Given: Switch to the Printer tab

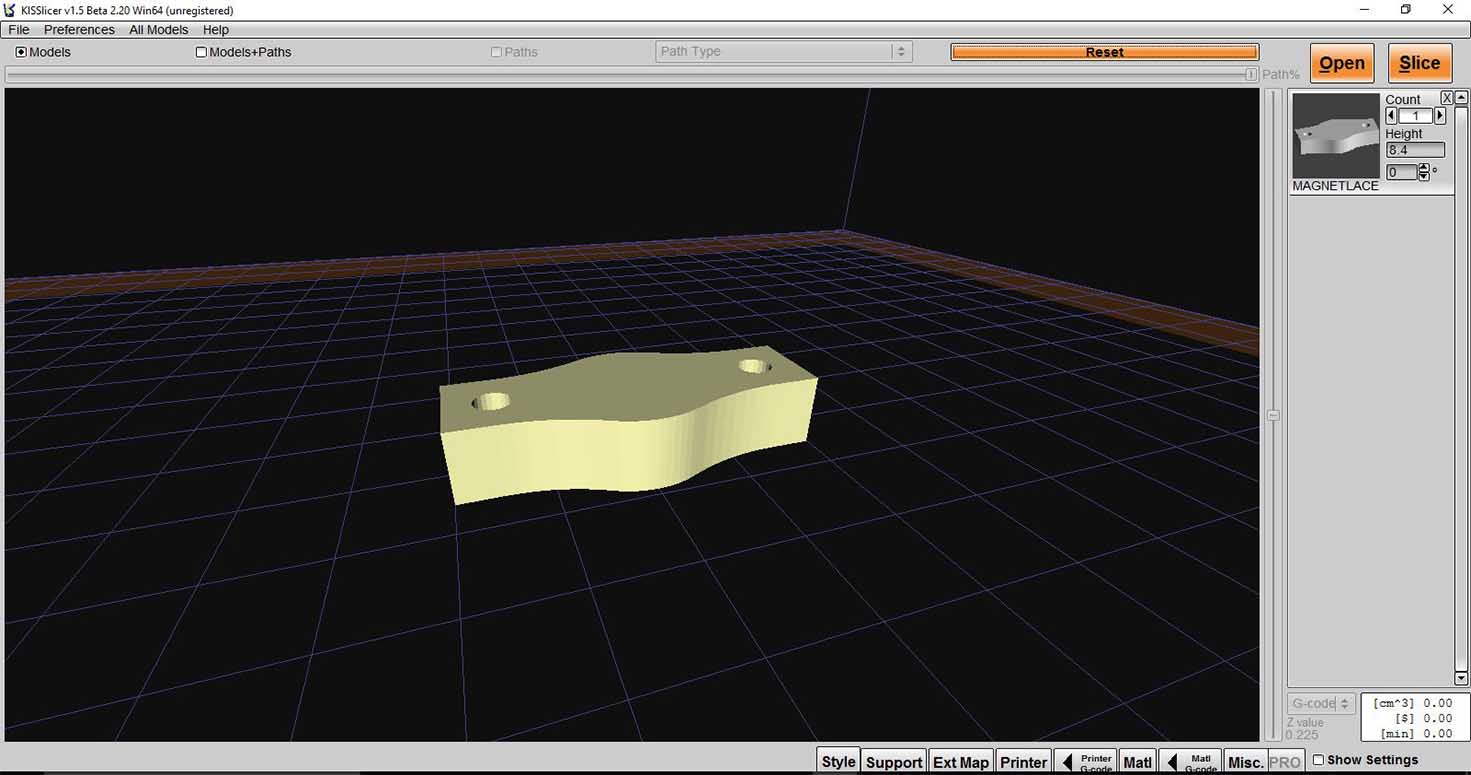Looking at the screenshot, I should (x=1024, y=761).
